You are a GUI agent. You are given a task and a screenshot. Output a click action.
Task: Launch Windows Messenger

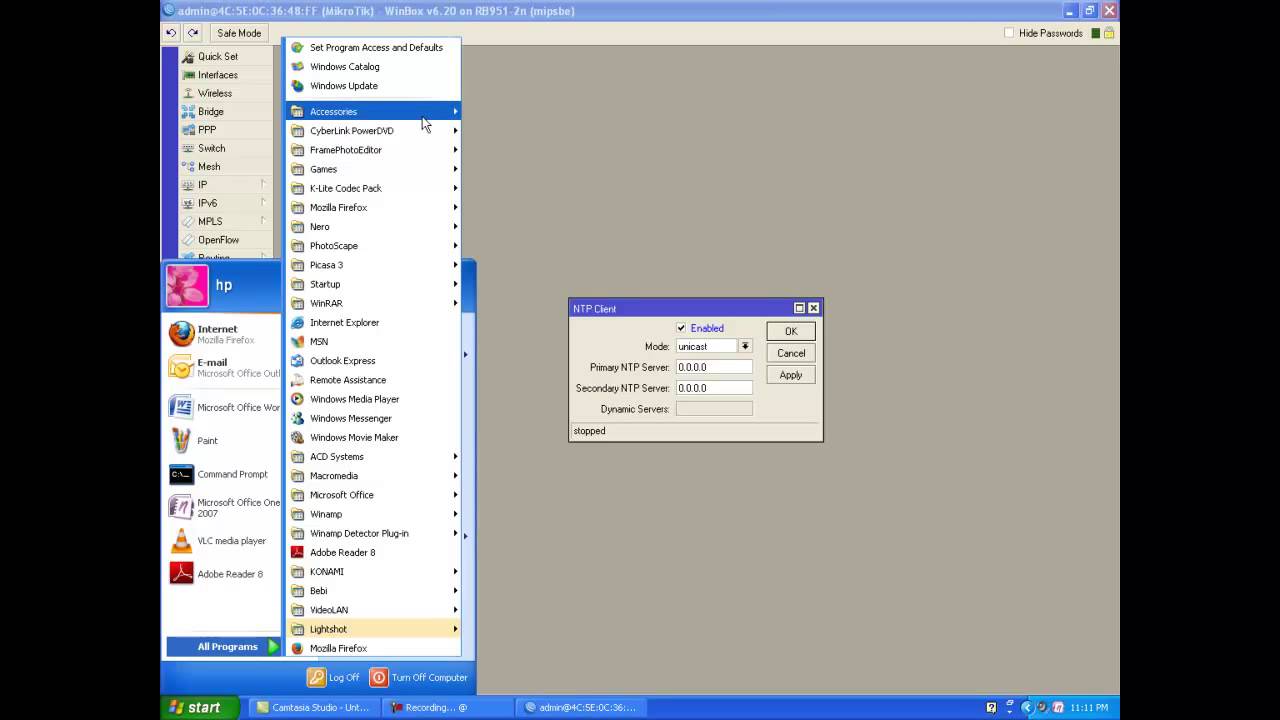pyautogui.click(x=373, y=418)
